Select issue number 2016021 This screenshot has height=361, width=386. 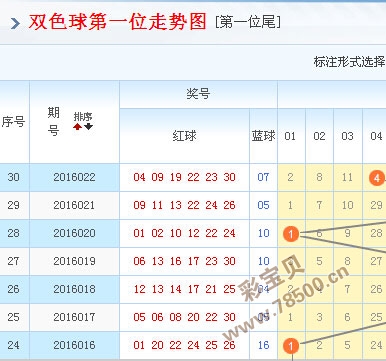click(74, 205)
